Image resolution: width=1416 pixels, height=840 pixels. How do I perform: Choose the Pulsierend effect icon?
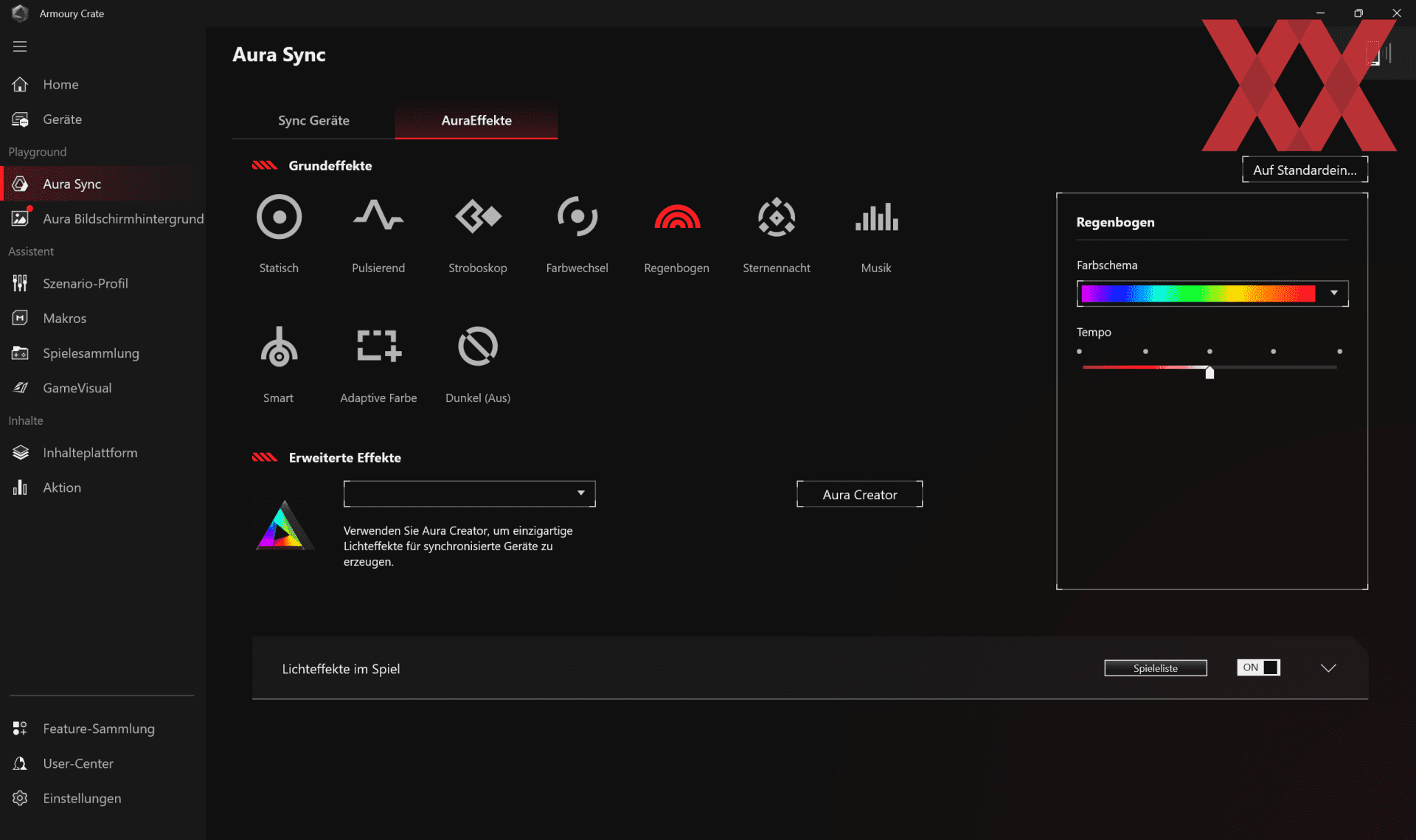tap(378, 215)
